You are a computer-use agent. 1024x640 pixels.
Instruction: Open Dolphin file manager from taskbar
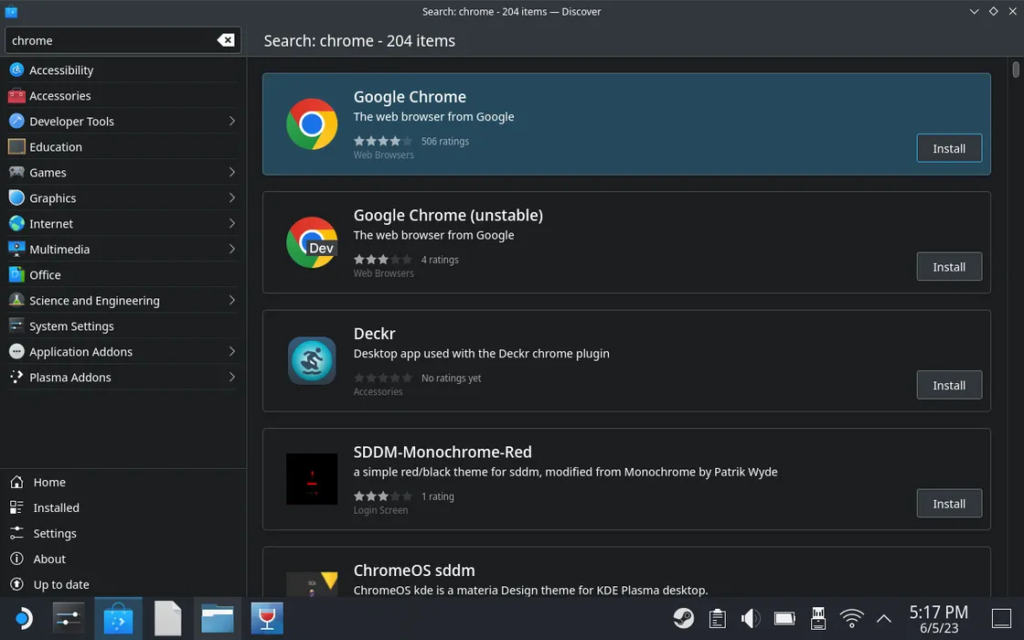click(217, 618)
